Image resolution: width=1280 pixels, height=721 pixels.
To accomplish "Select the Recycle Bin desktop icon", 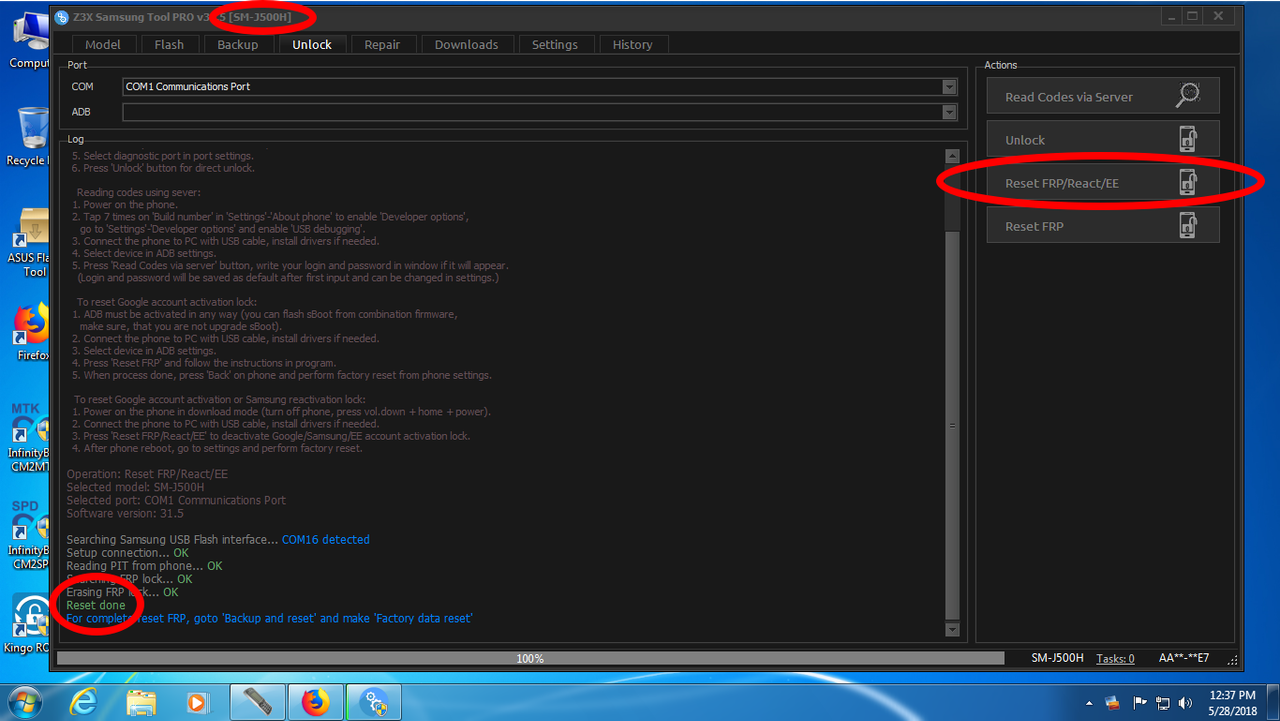I will 28,135.
